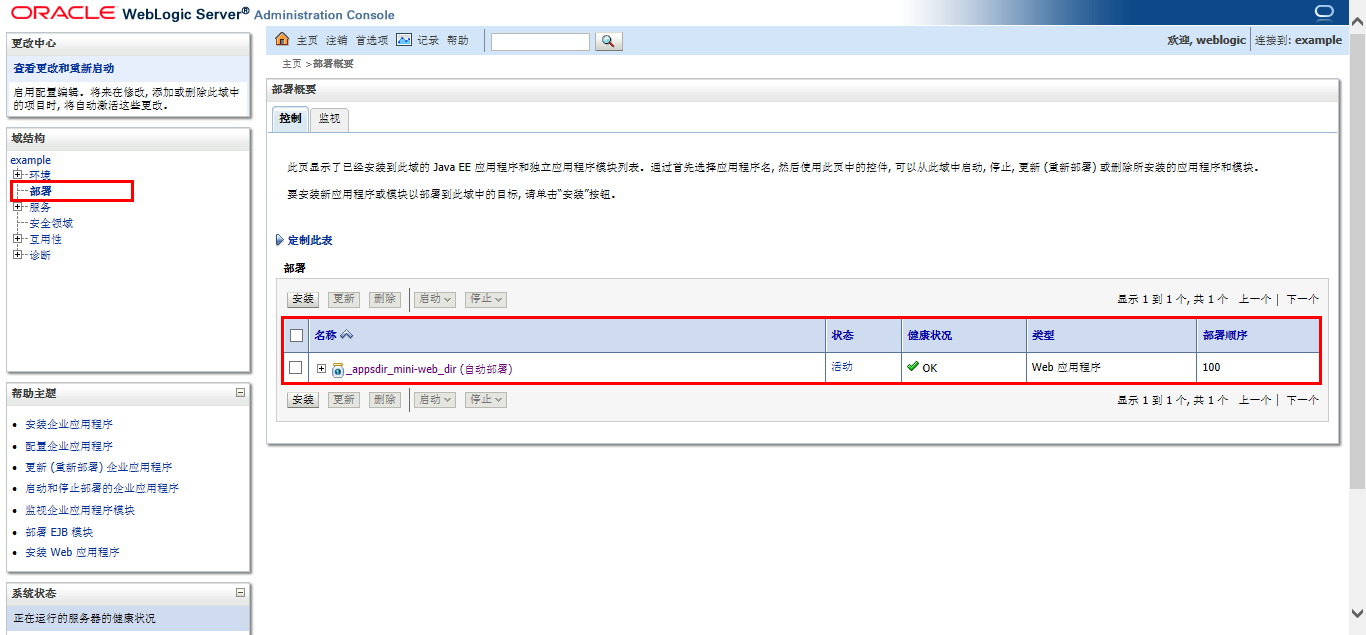Open 帮助 in the top toolbar
The width and height of the screenshot is (1366, 635).
pos(457,41)
